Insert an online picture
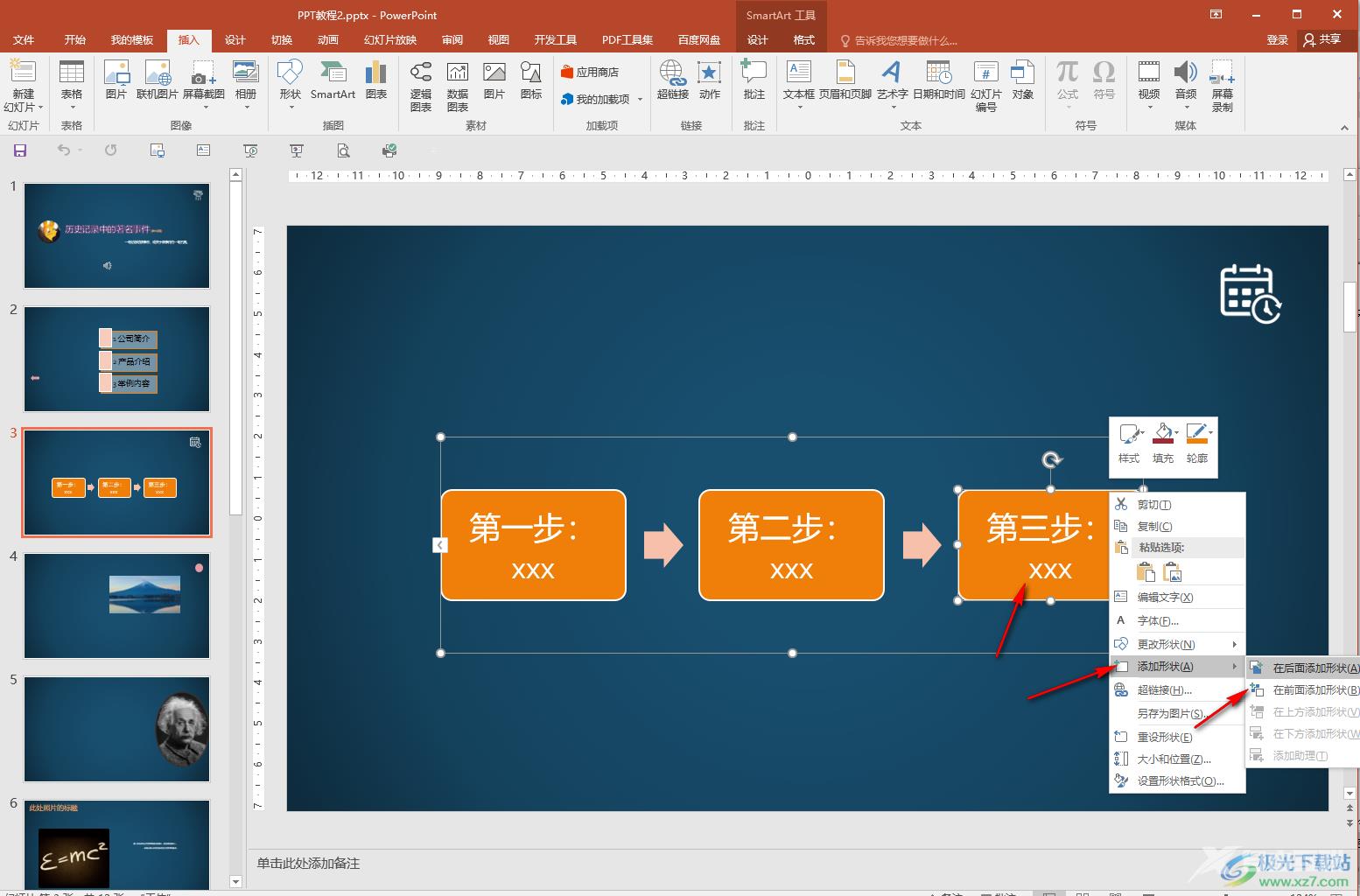Viewport: 1360px width, 896px height. [x=158, y=80]
